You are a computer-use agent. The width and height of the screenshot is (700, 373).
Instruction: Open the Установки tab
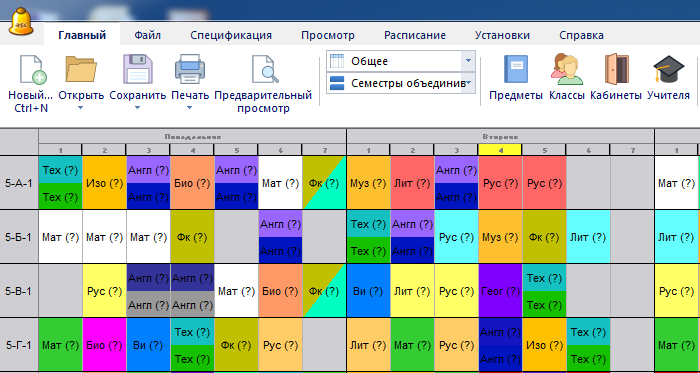pos(502,35)
